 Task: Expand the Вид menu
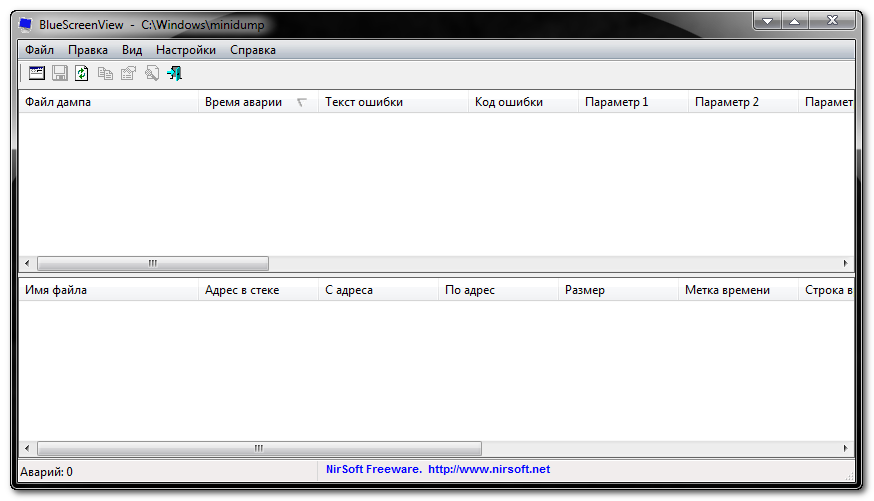[132, 49]
